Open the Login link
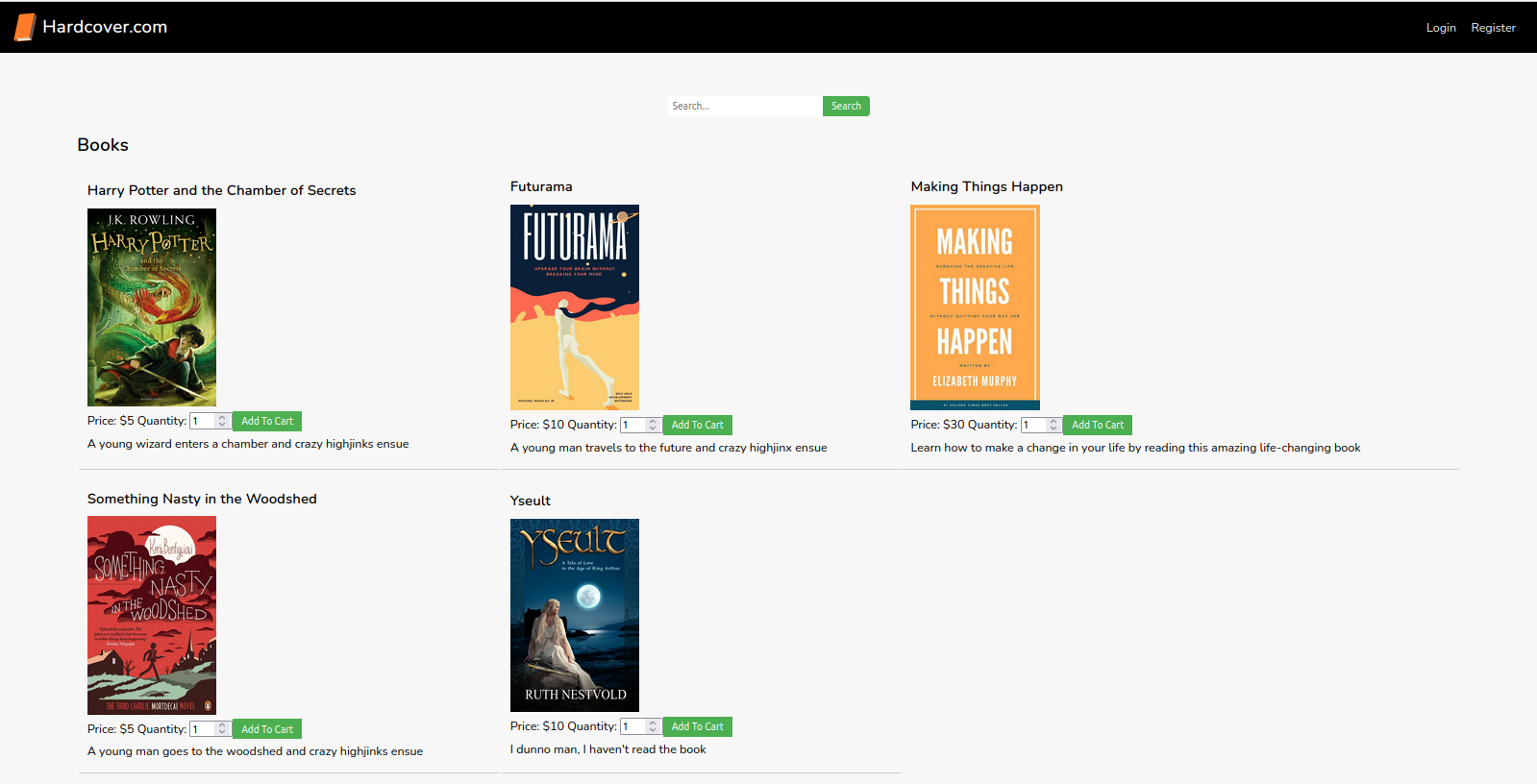Image resolution: width=1537 pixels, height=784 pixels. click(1441, 28)
